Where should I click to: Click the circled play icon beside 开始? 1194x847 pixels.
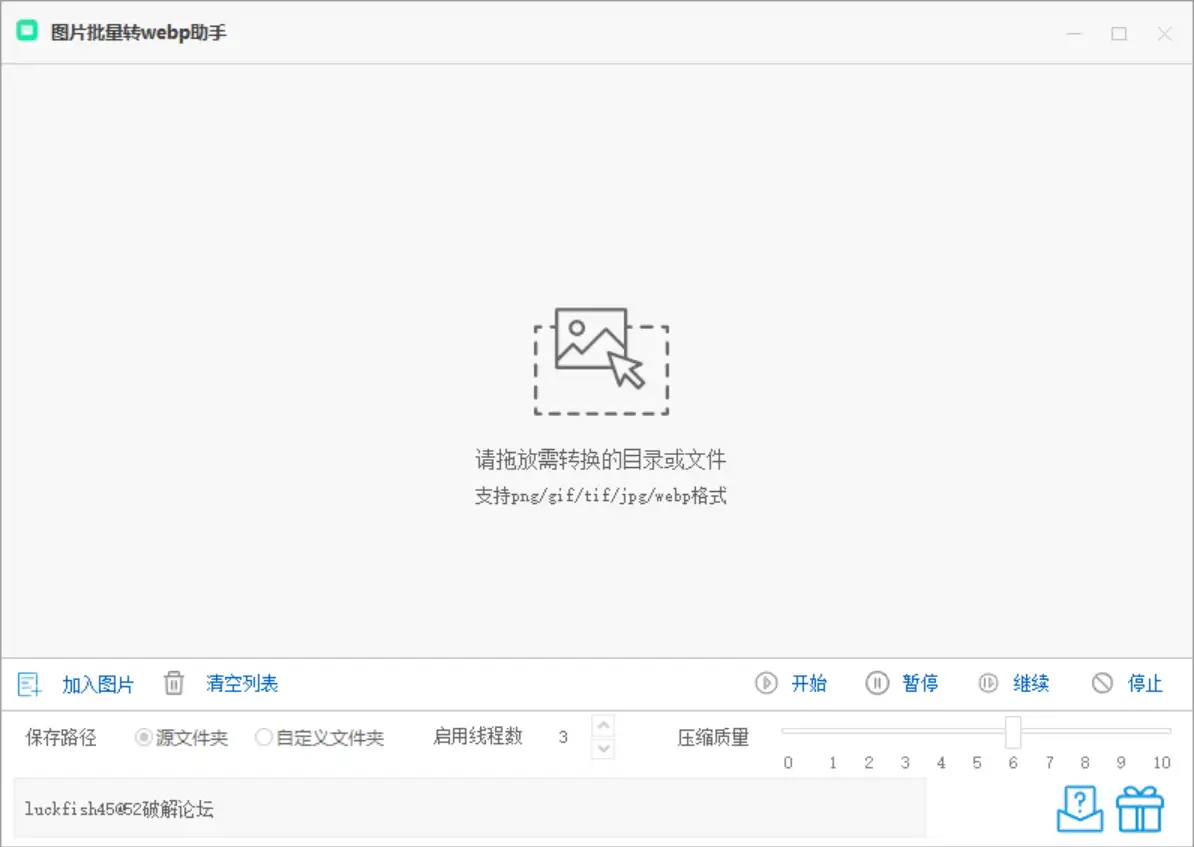pos(767,684)
